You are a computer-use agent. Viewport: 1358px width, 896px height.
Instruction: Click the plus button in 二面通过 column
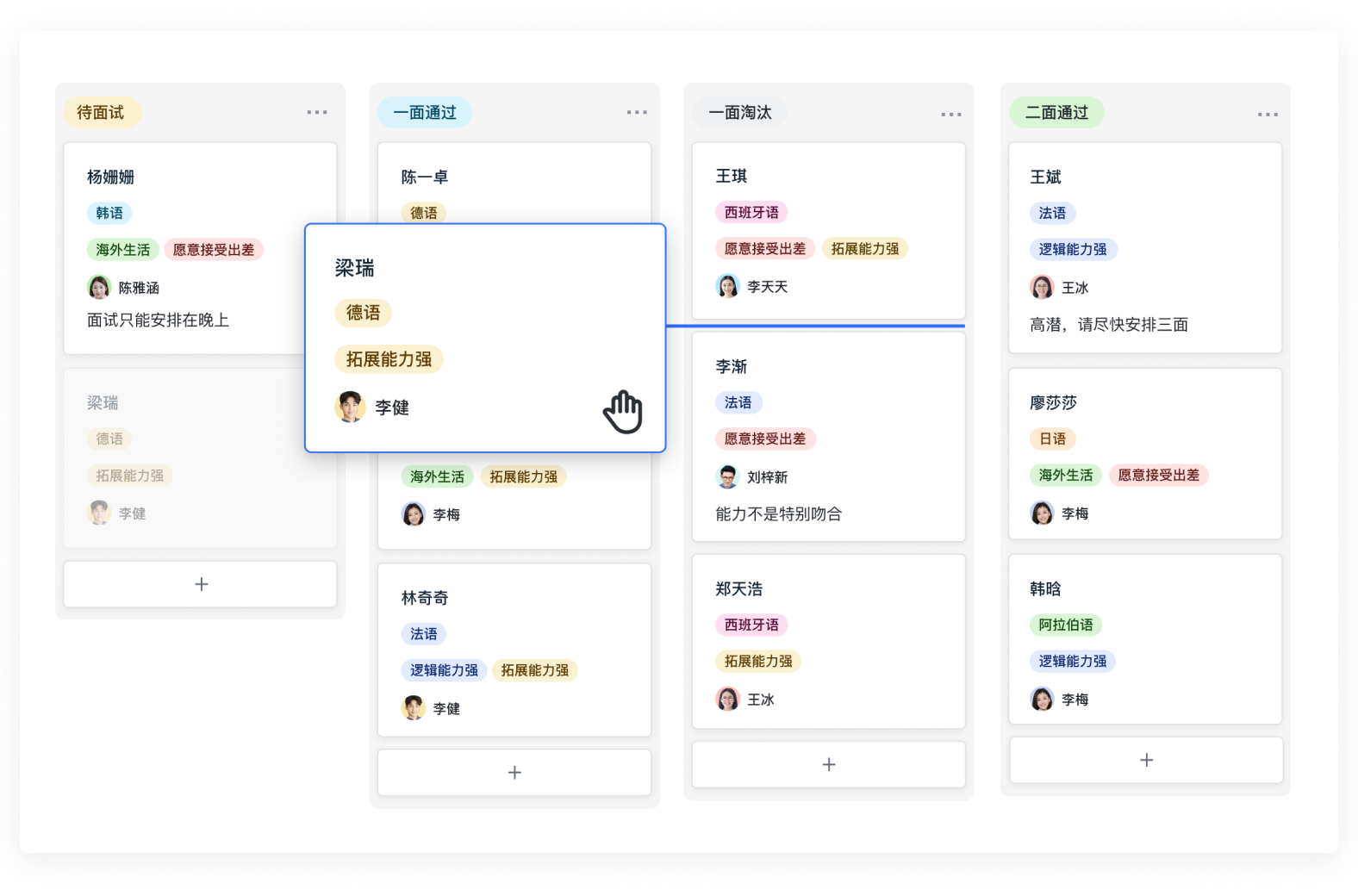[1145, 760]
